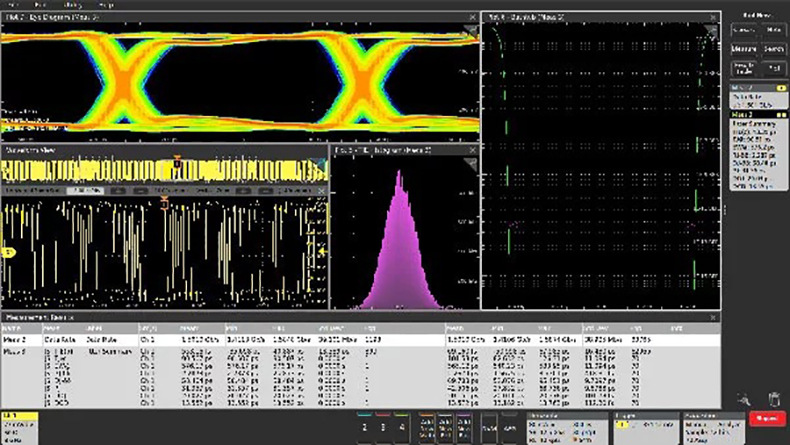Open the Utility menu
The width and height of the screenshot is (790, 445).
(74, 5)
